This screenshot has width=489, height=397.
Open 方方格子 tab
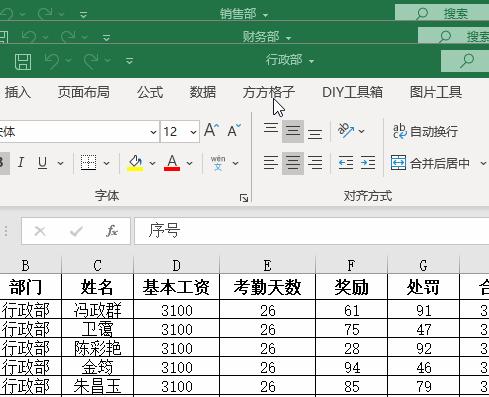[268, 92]
